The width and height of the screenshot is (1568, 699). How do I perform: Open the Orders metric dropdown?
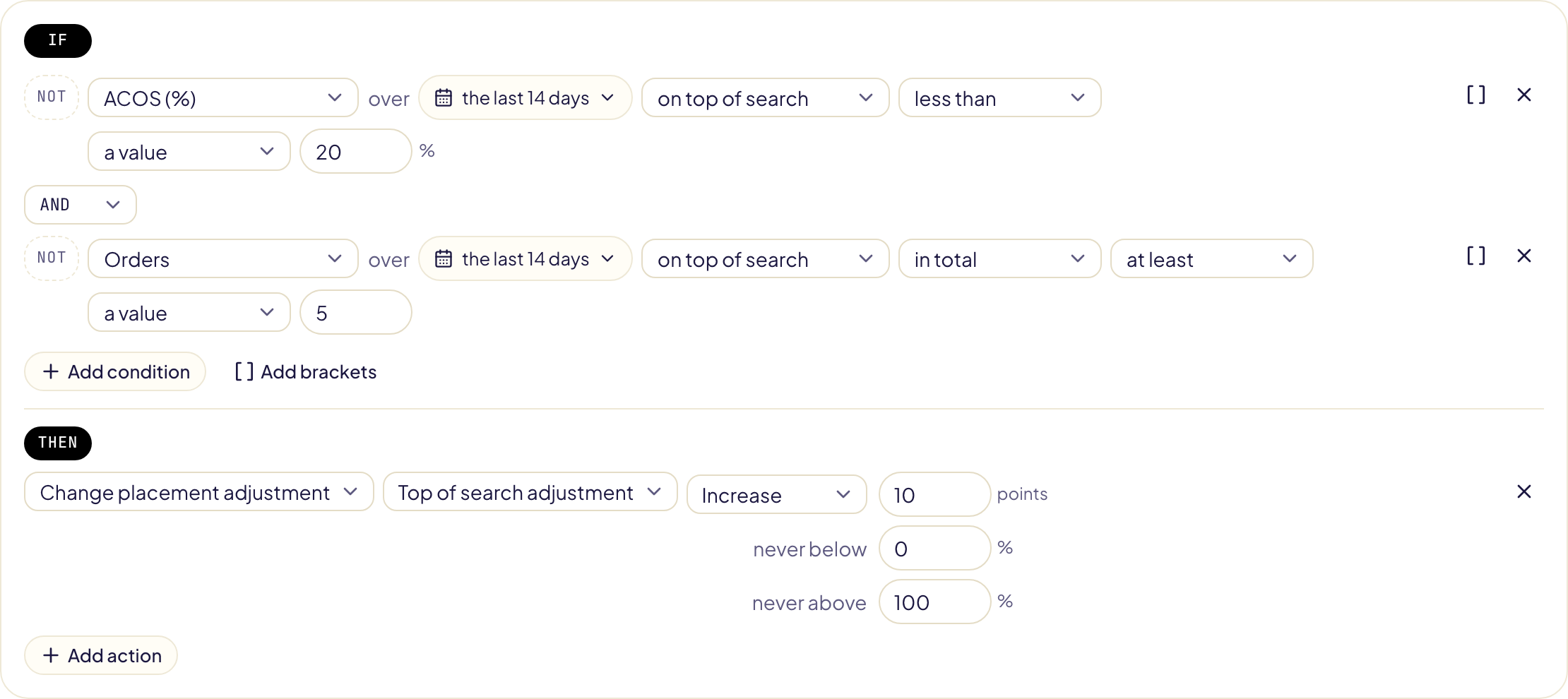click(223, 259)
